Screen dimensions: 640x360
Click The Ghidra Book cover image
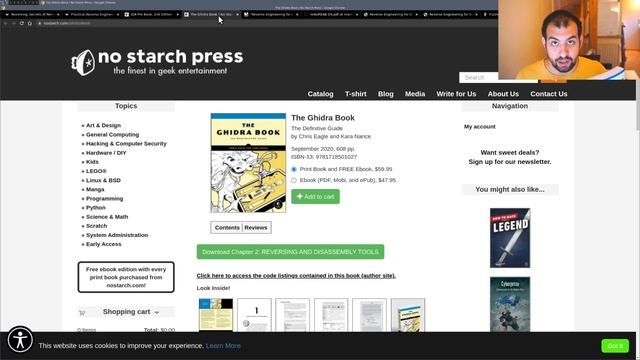[x=248, y=163]
